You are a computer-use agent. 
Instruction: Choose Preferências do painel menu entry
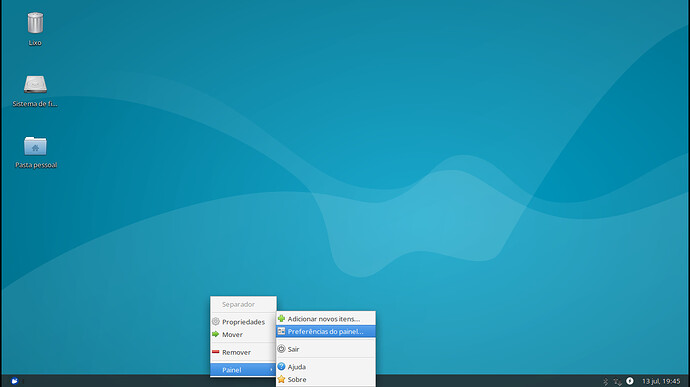[326, 332]
